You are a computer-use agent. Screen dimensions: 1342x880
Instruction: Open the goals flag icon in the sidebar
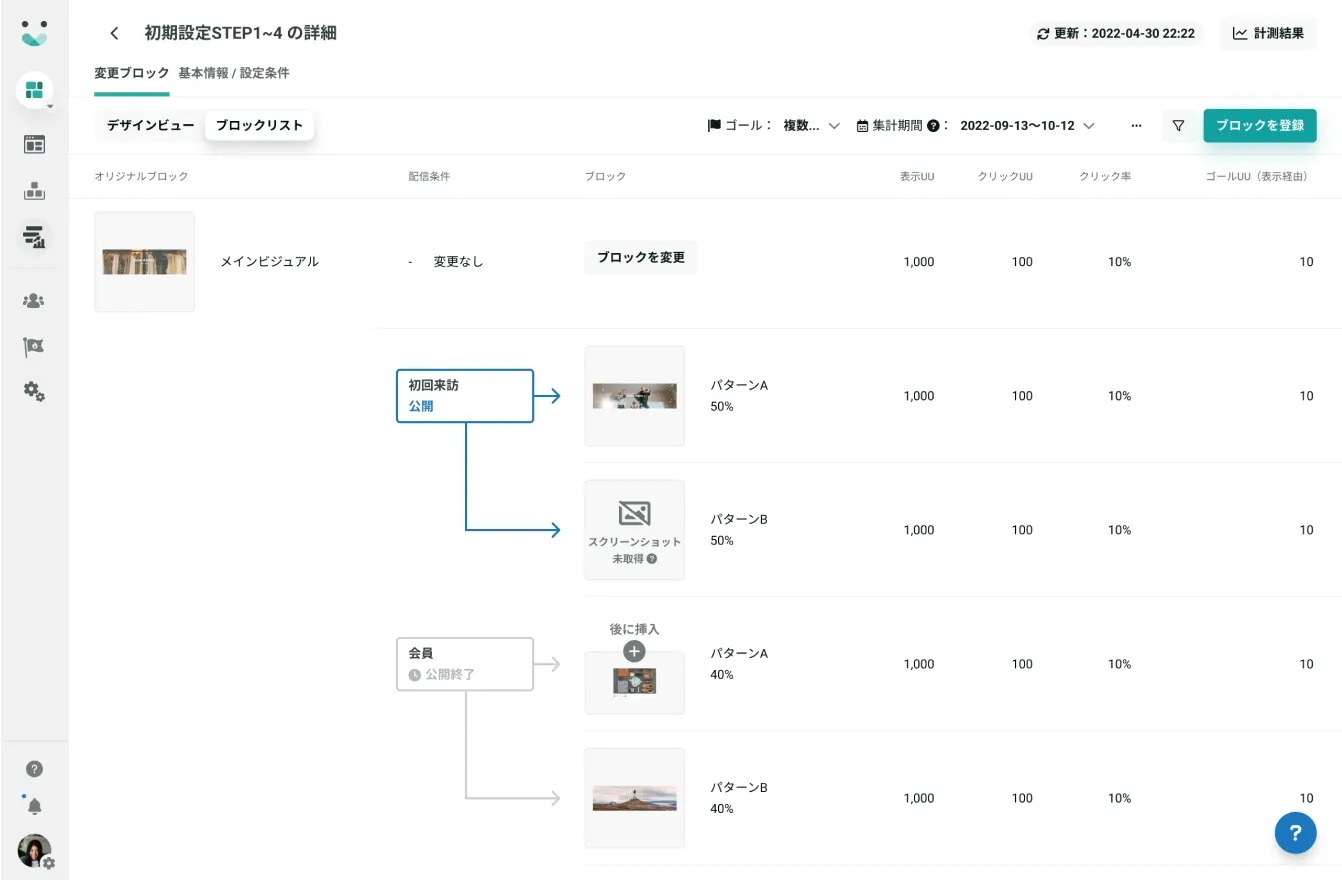point(34,346)
